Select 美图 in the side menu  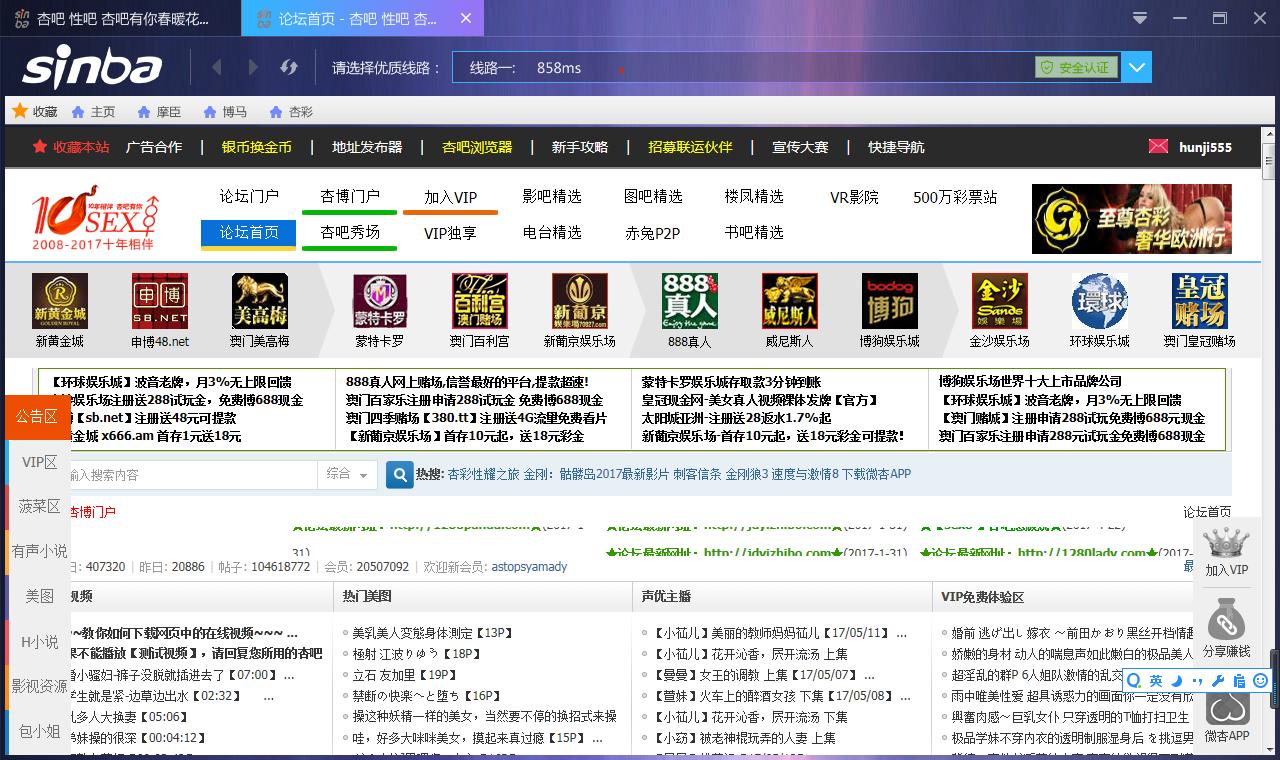[40, 596]
